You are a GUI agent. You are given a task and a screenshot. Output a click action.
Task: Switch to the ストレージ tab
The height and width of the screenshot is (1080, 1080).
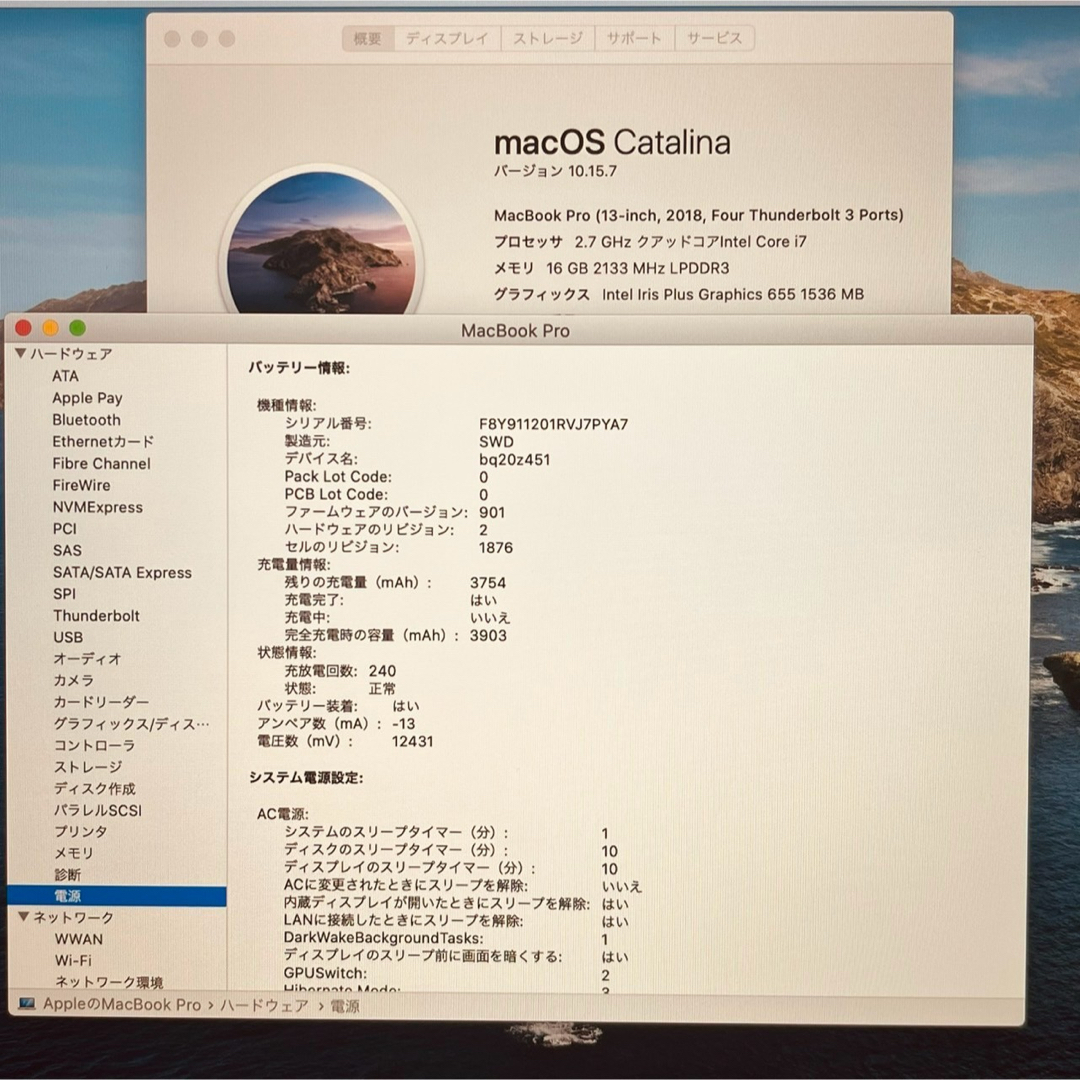coord(548,38)
